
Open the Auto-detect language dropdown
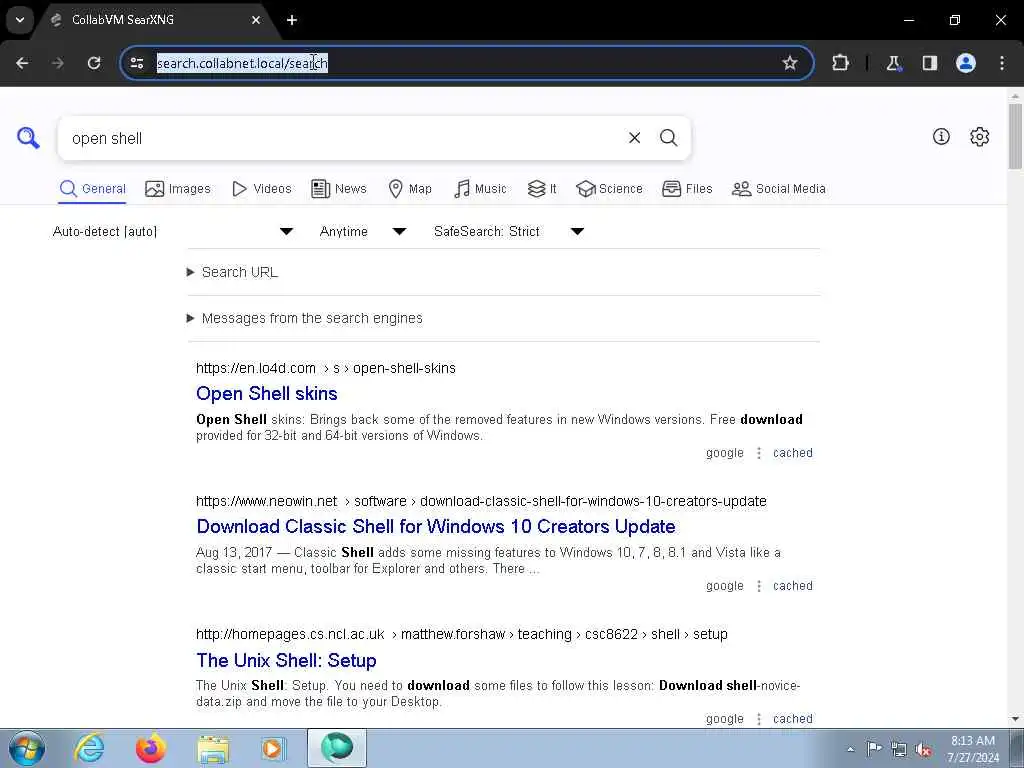click(x=172, y=231)
